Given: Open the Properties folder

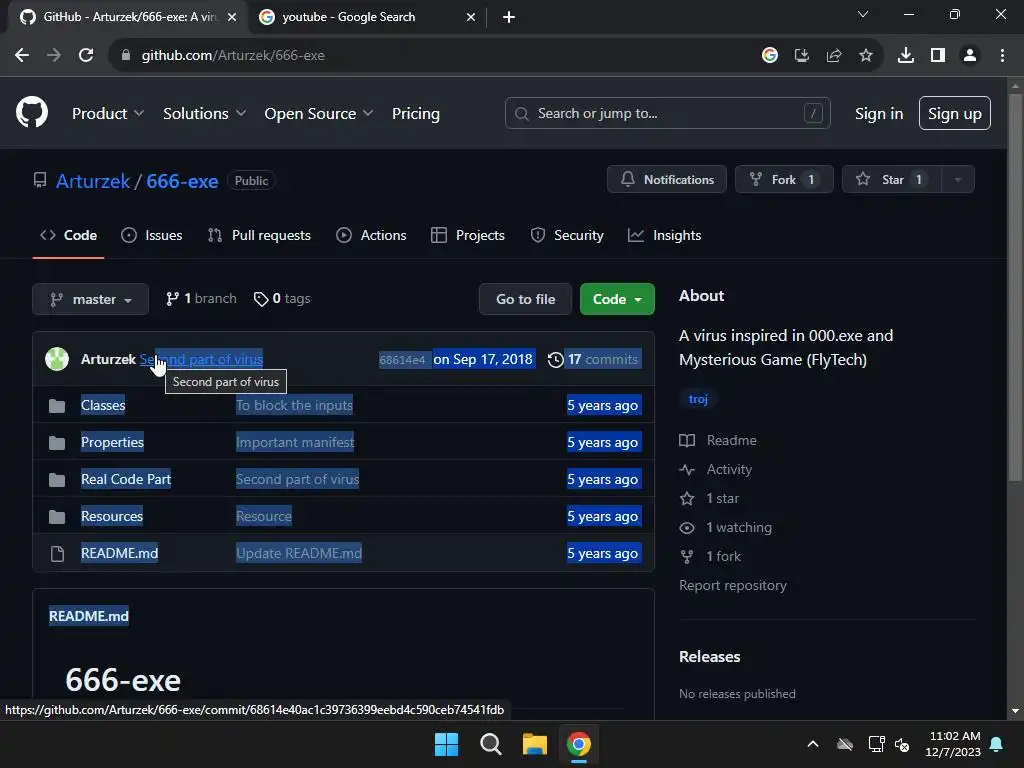Looking at the screenshot, I should (112, 442).
